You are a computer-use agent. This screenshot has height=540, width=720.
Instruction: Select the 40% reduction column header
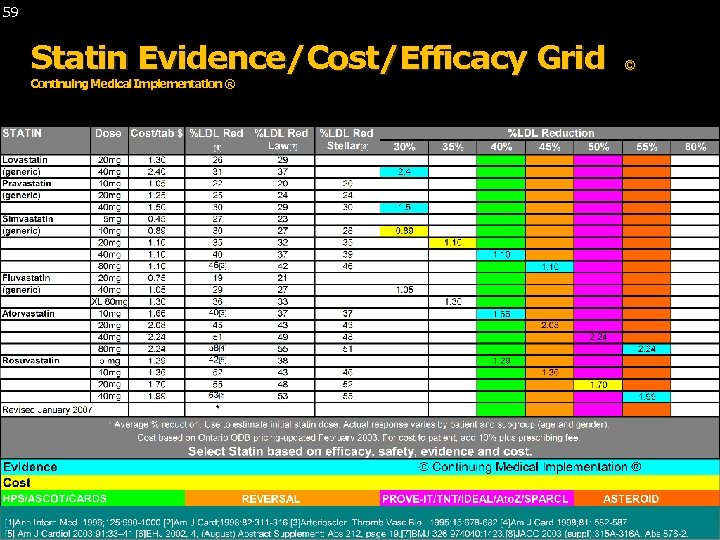pos(501,147)
